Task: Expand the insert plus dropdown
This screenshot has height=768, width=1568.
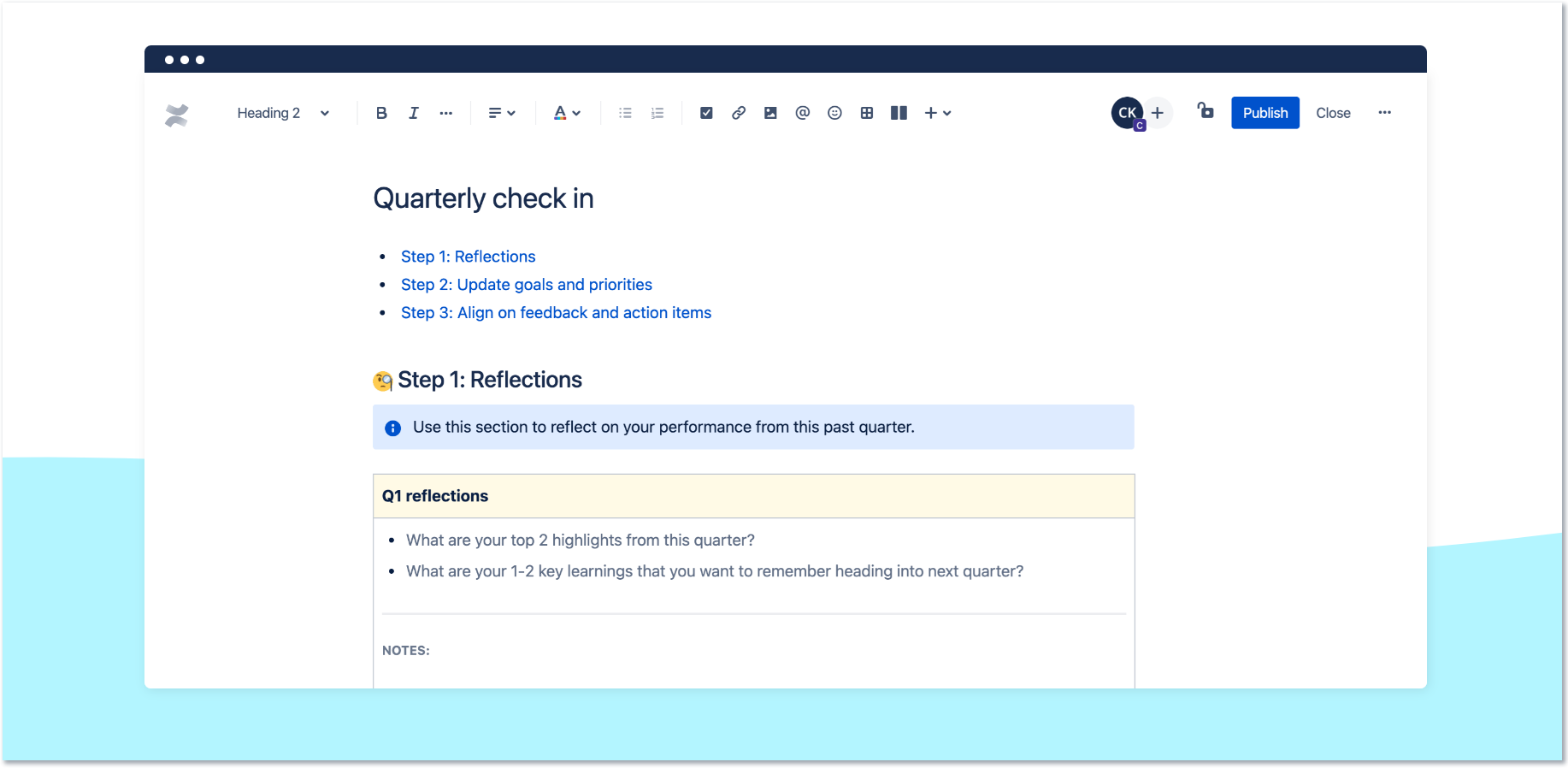Action: [x=938, y=113]
